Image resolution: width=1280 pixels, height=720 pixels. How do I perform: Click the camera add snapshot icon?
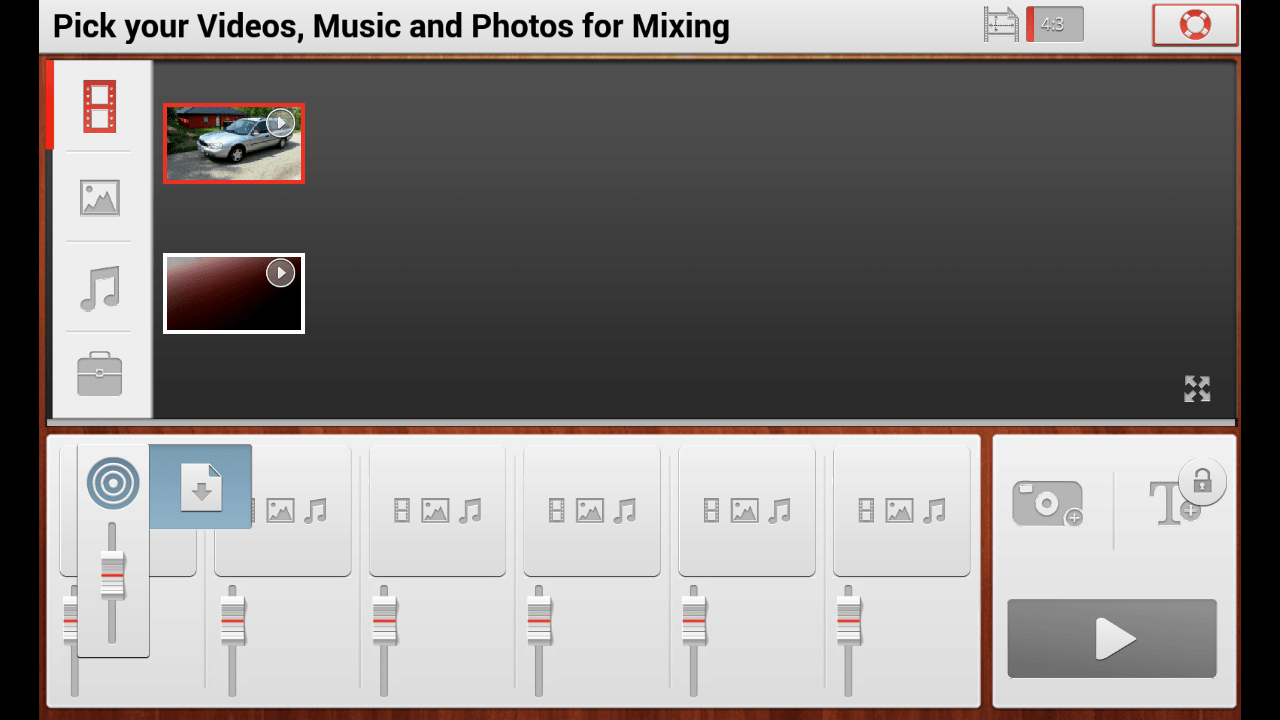point(1047,502)
